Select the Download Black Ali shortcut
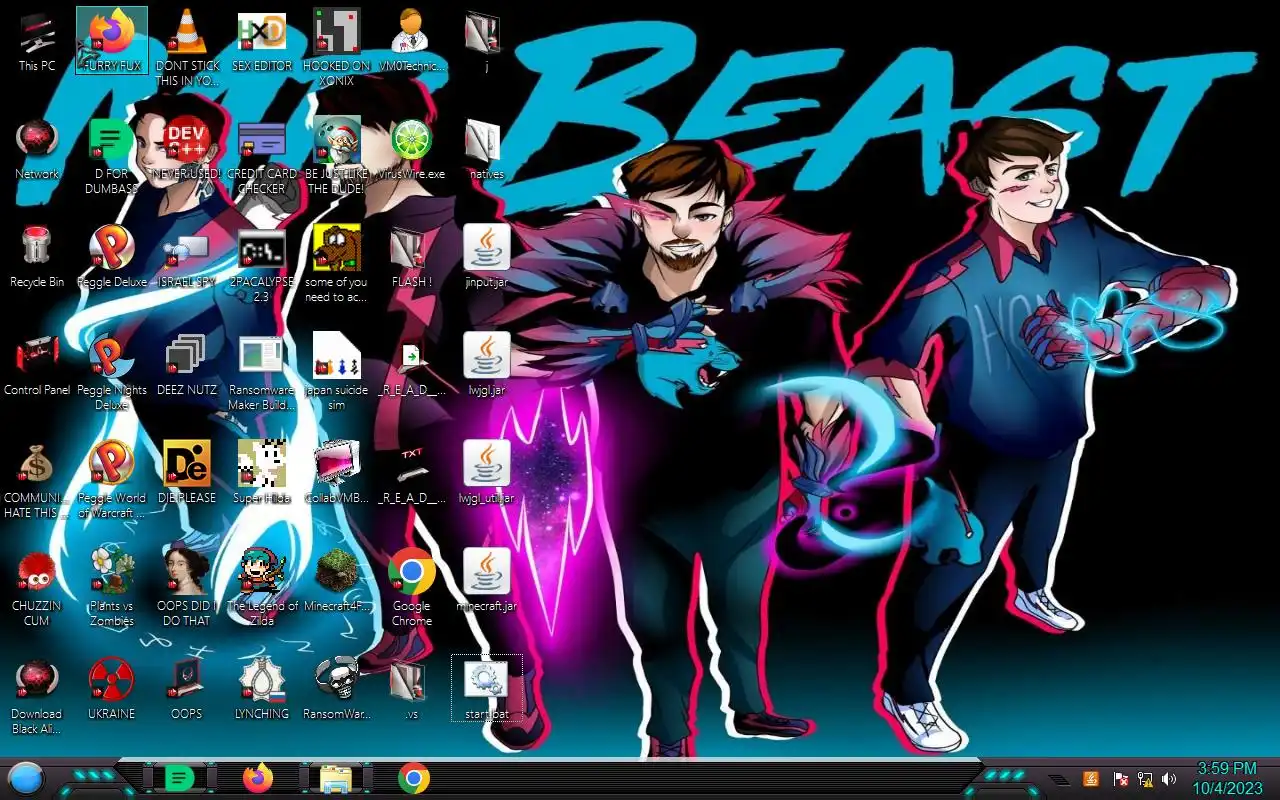Viewport: 1280px width, 800px height. [x=37, y=696]
